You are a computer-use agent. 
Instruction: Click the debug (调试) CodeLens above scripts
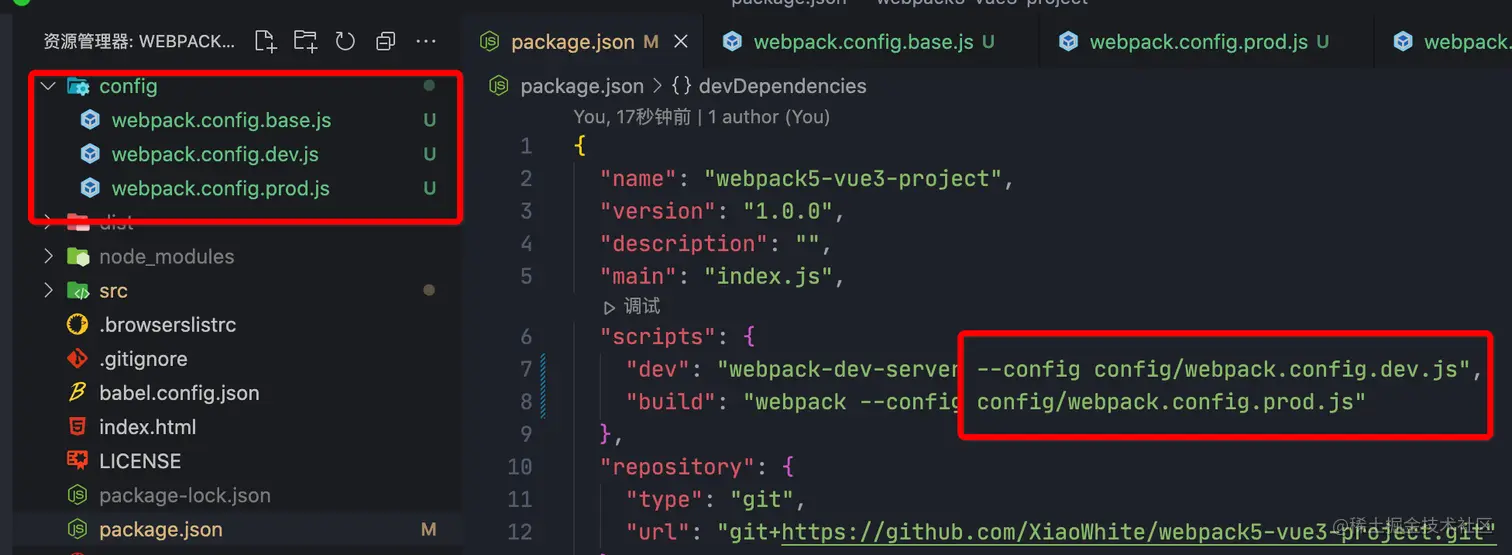pyautogui.click(x=632, y=306)
